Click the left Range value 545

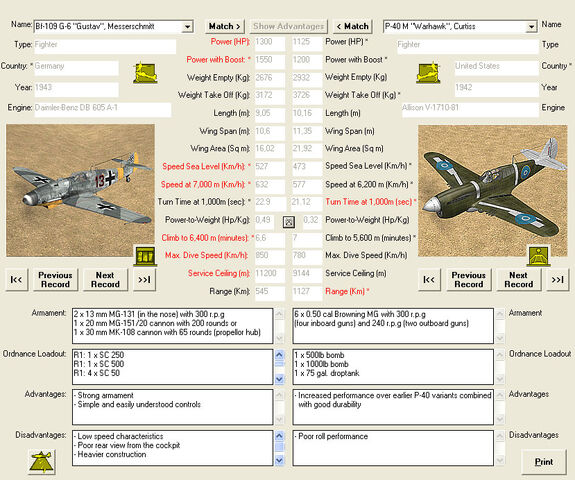pyautogui.click(x=270, y=293)
